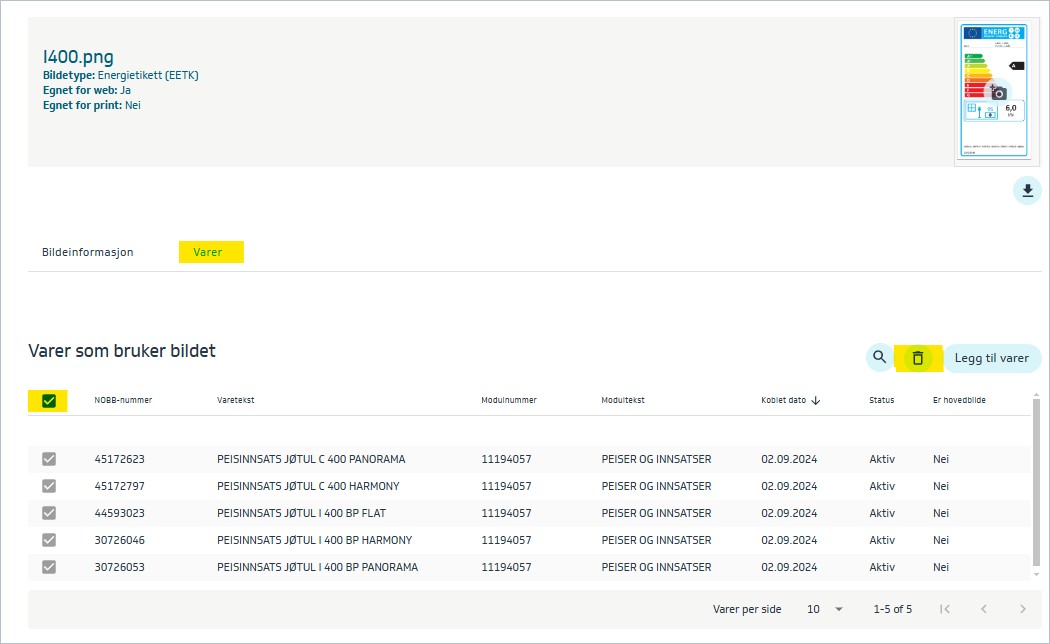Go to previous page arrow
Viewport: 1050px width, 644px height.
coord(984,609)
